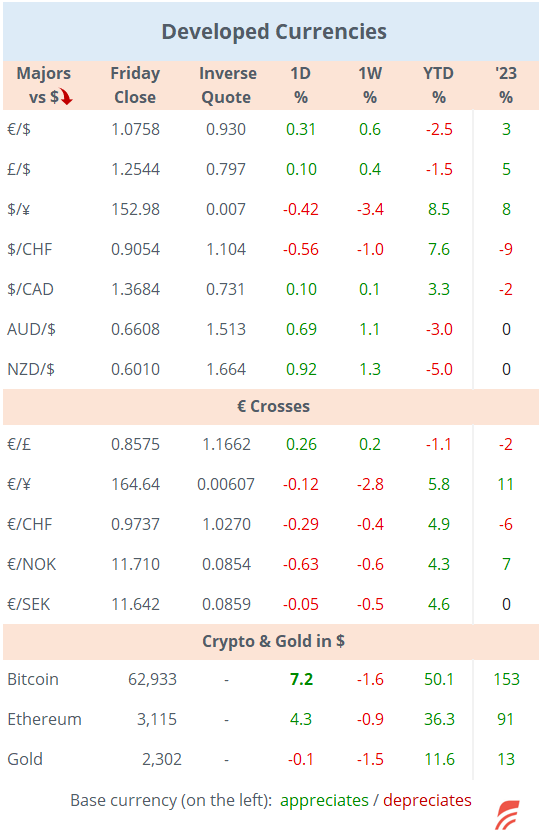Select the Inverse Quote column header
The image size is (539, 835).
point(227,85)
